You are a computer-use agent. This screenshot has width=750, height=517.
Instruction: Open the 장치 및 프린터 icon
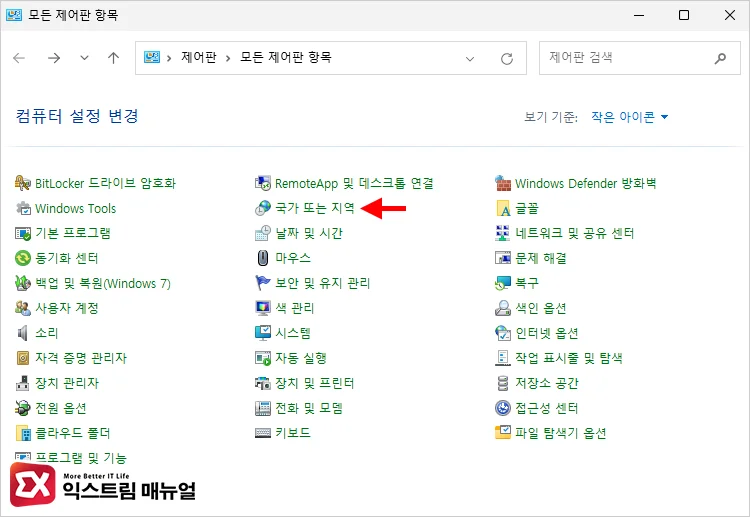[263, 383]
